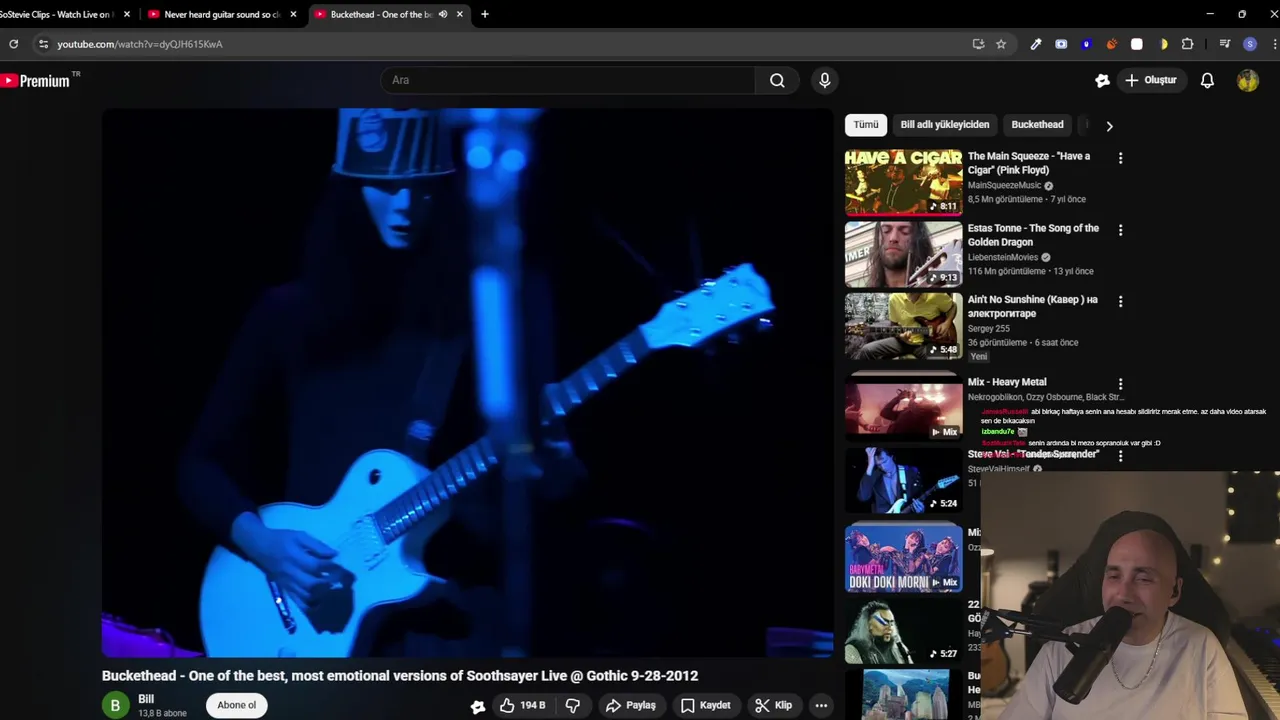This screenshot has height=720, width=1280.
Task: Click title Estas Tonne Song of Golden Dragon
Action: (x=1033, y=235)
